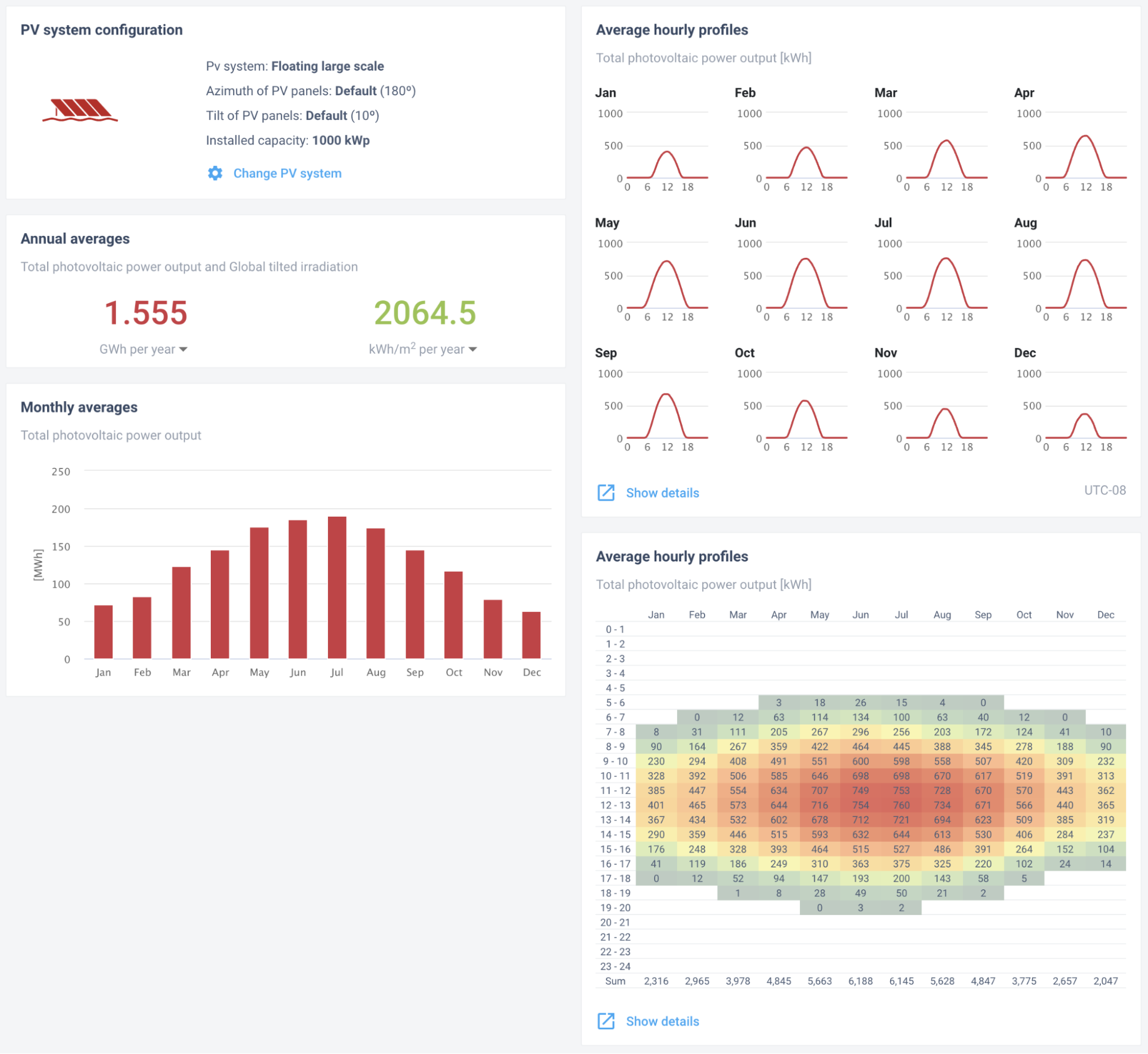The image size is (1148, 1054).
Task: Click the gear icon beside Change PV system
Action: [x=215, y=173]
